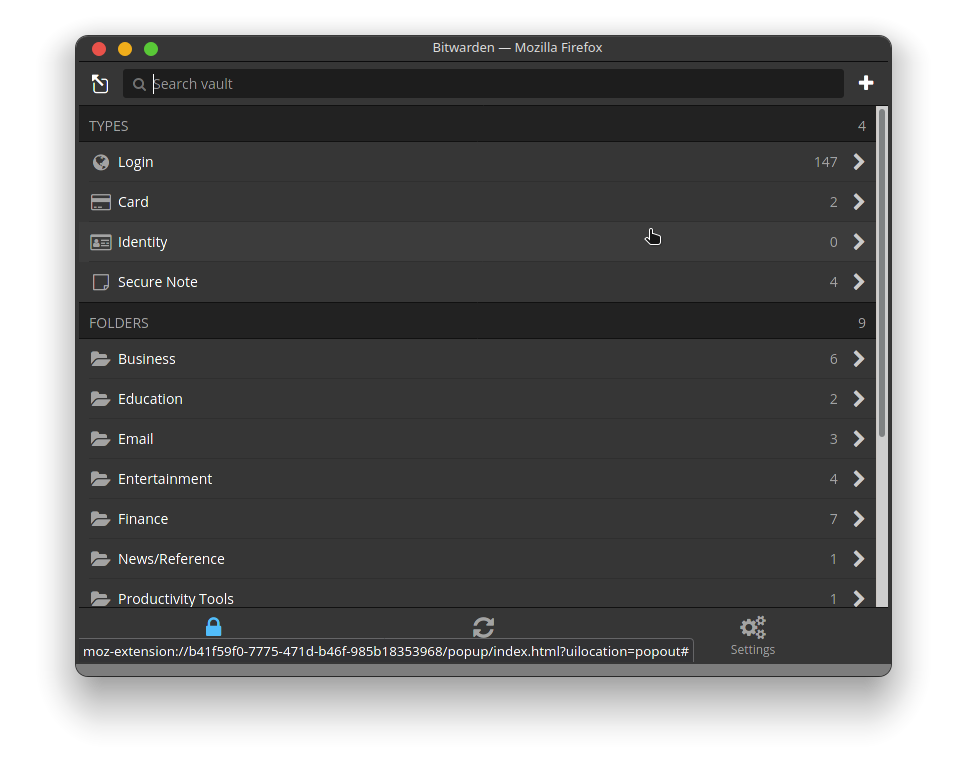The image size is (967, 762).
Task: Expand Secure Note row chevron
Action: coord(859,282)
